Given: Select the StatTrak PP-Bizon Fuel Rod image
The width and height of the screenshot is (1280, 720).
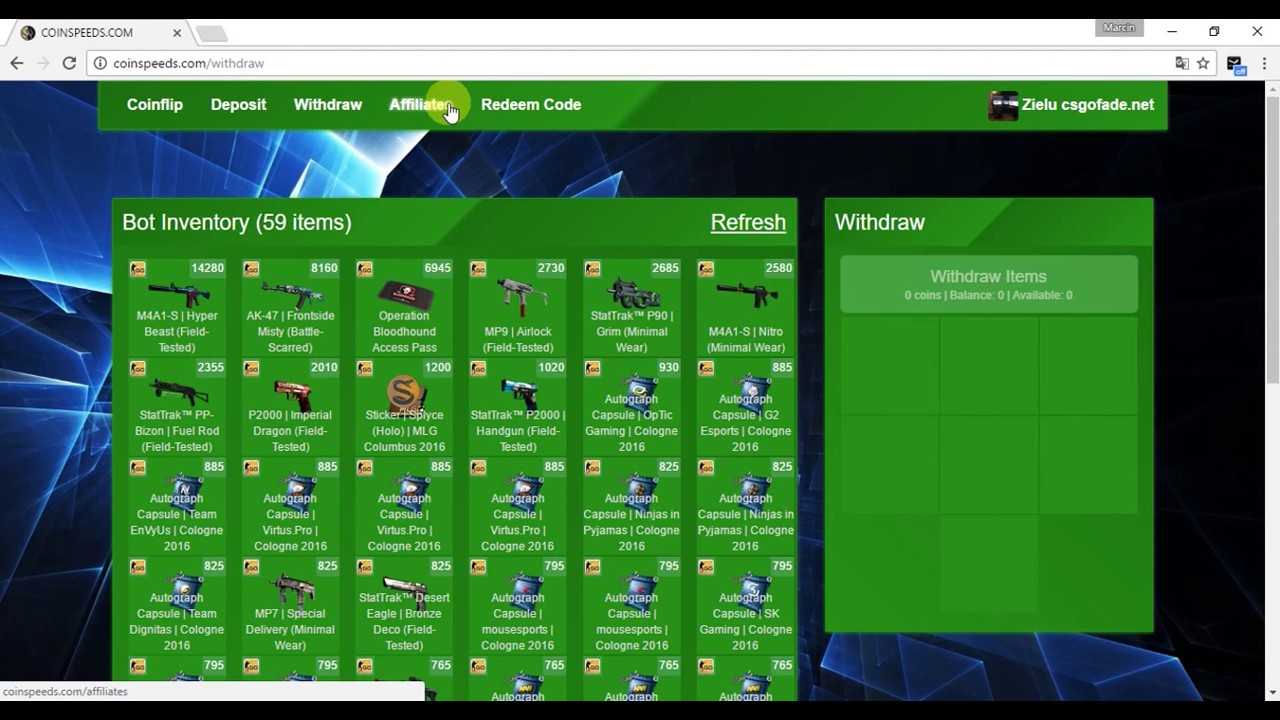Looking at the screenshot, I should (176, 393).
